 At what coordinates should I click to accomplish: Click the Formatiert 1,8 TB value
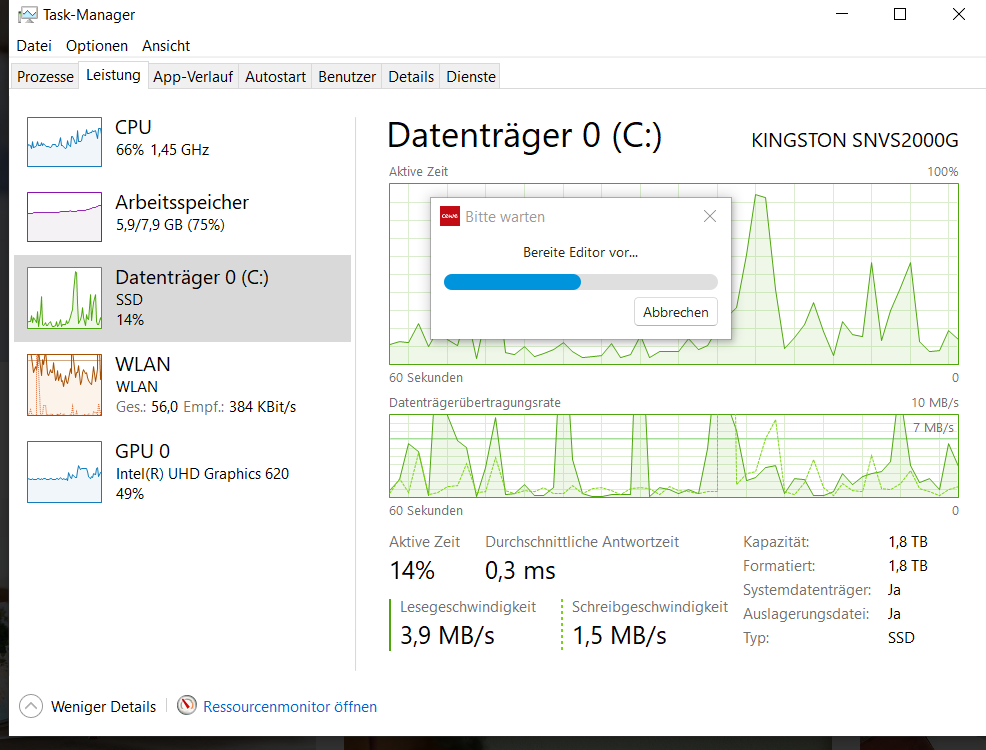pos(907,566)
